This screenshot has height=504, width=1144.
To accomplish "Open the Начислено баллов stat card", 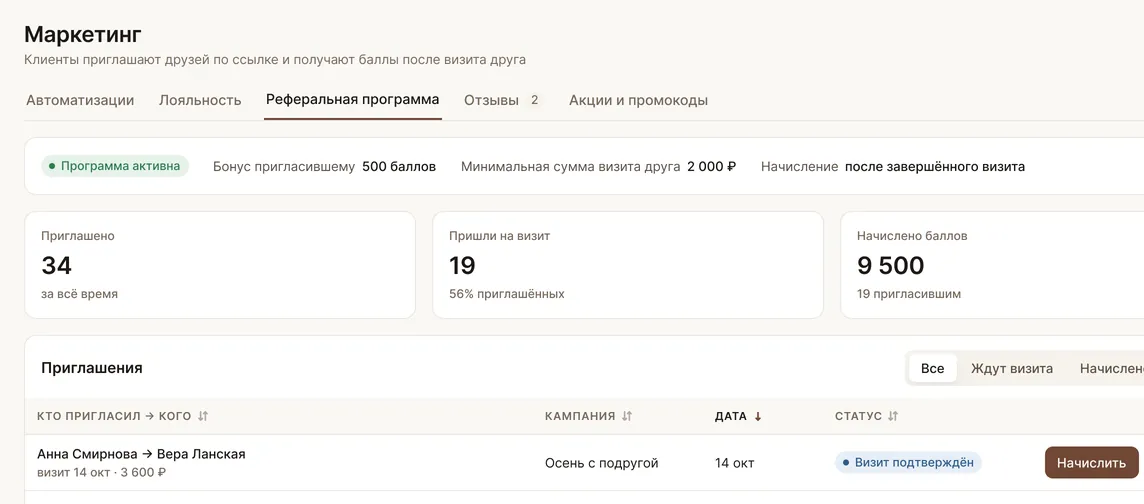I will coord(992,265).
